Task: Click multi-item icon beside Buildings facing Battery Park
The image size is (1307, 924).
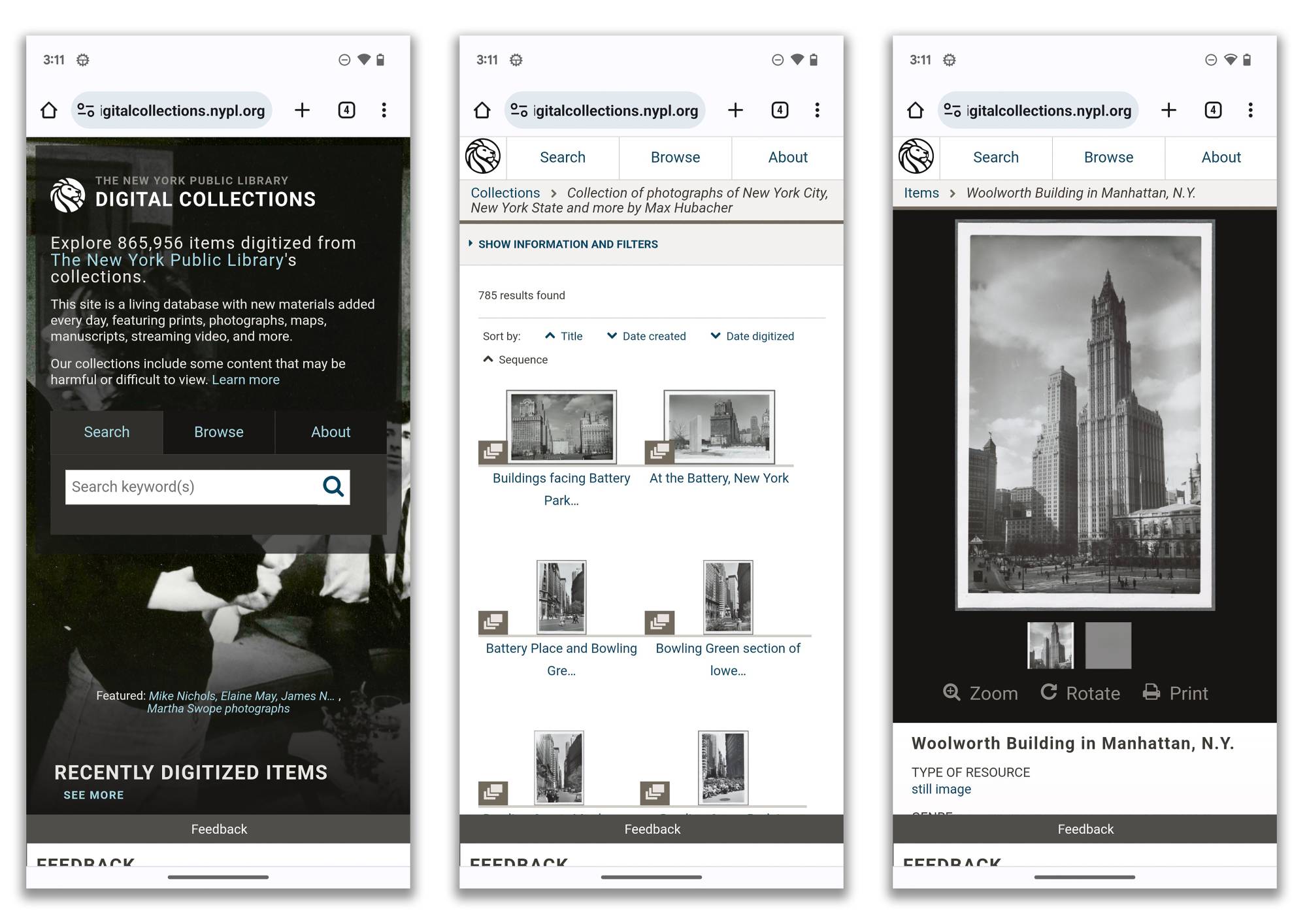Action: pyautogui.click(x=493, y=452)
